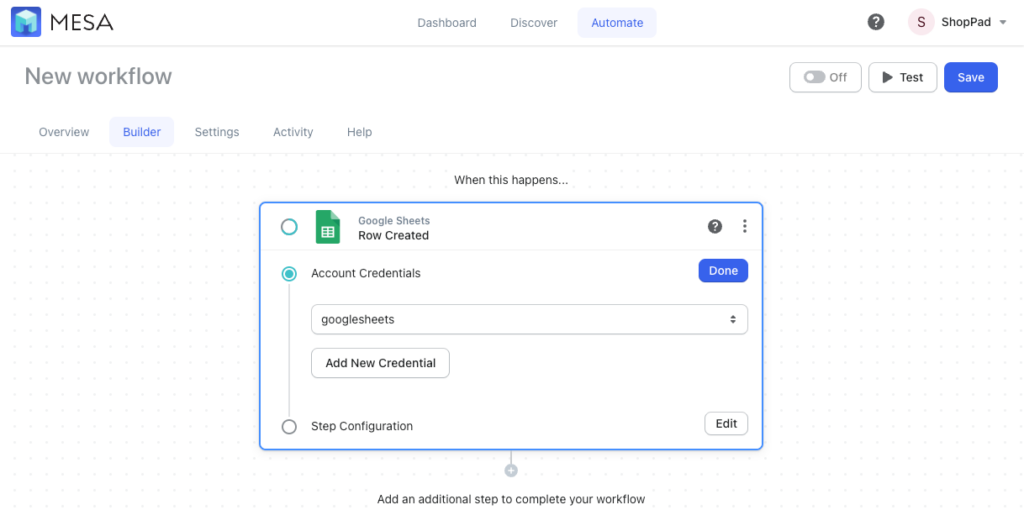Click the Google Sheets app icon

pyautogui.click(x=328, y=227)
